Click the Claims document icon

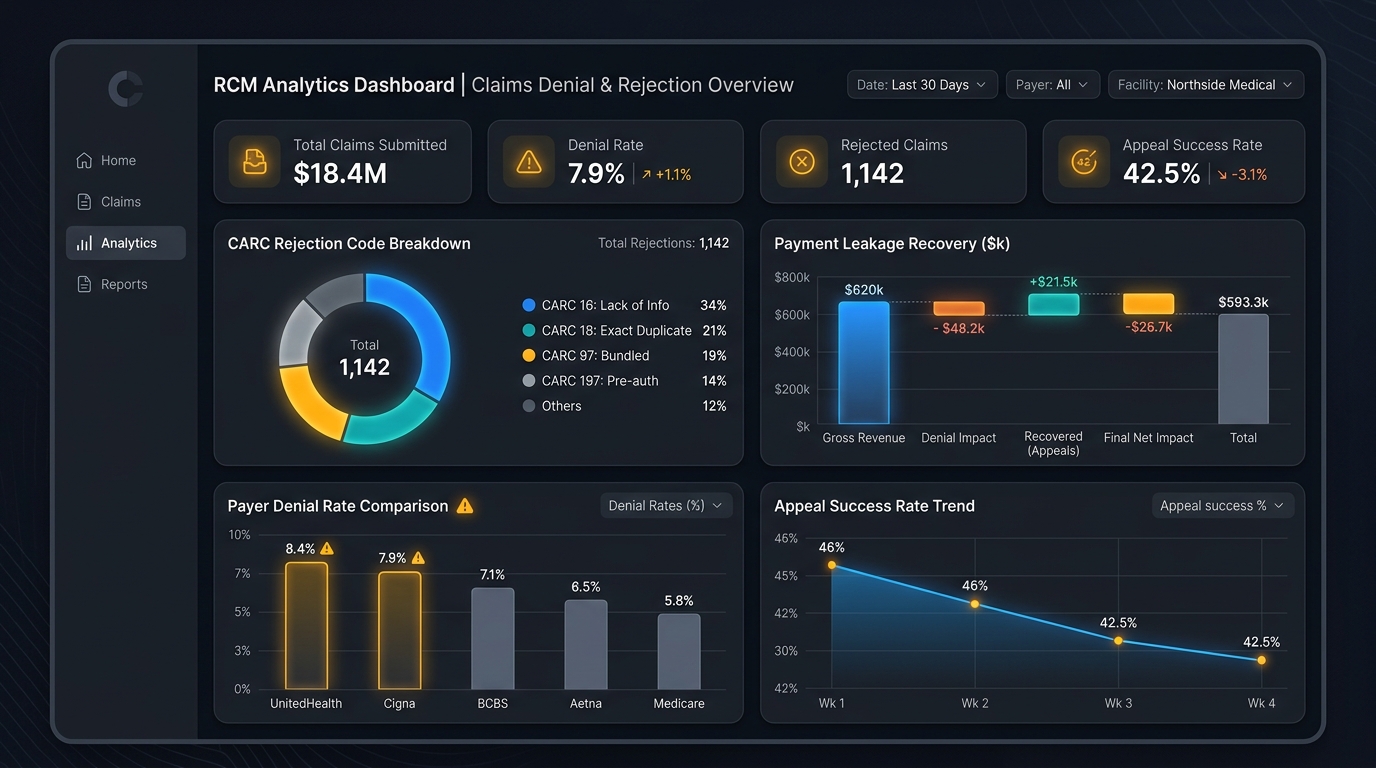pos(85,202)
